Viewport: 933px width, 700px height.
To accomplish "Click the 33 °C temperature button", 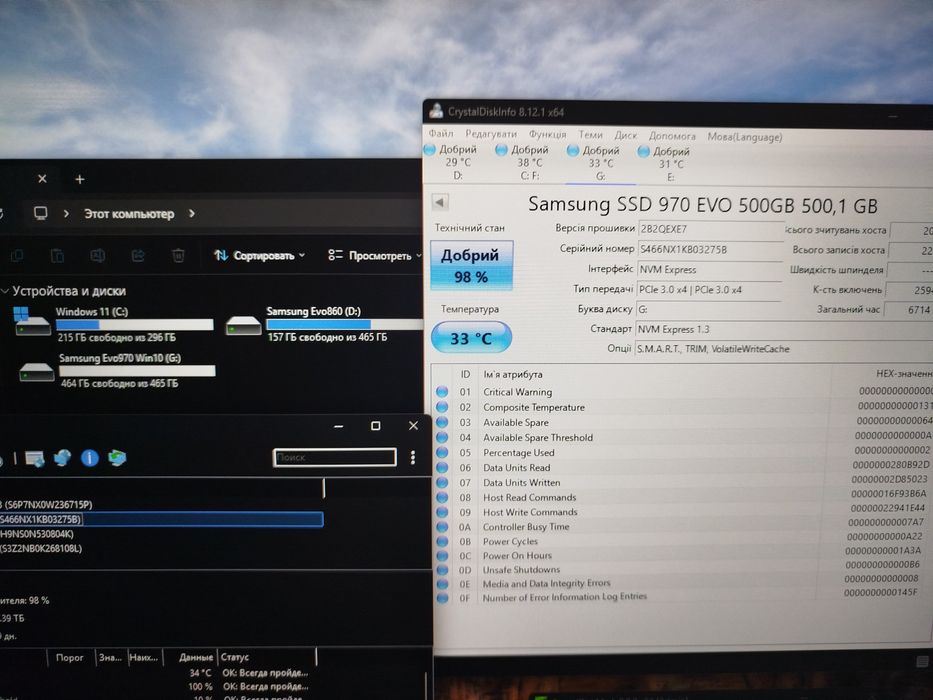I will pyautogui.click(x=471, y=338).
